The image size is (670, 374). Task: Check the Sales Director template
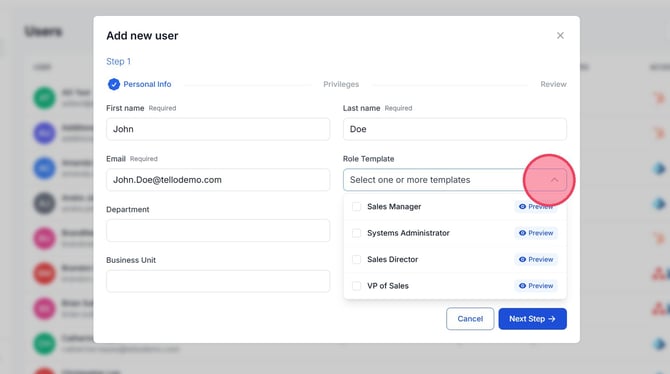[x=356, y=259]
